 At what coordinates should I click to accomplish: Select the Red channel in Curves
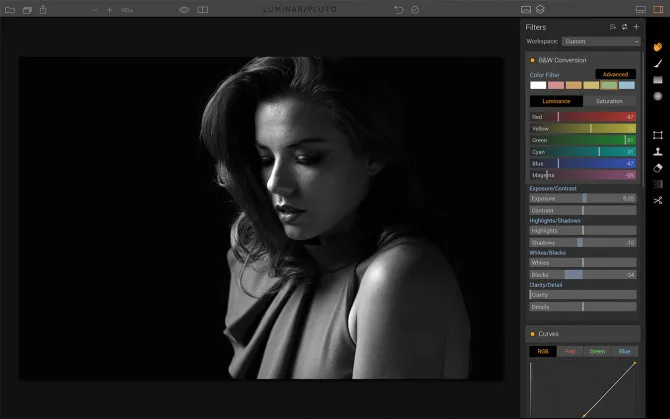point(570,352)
